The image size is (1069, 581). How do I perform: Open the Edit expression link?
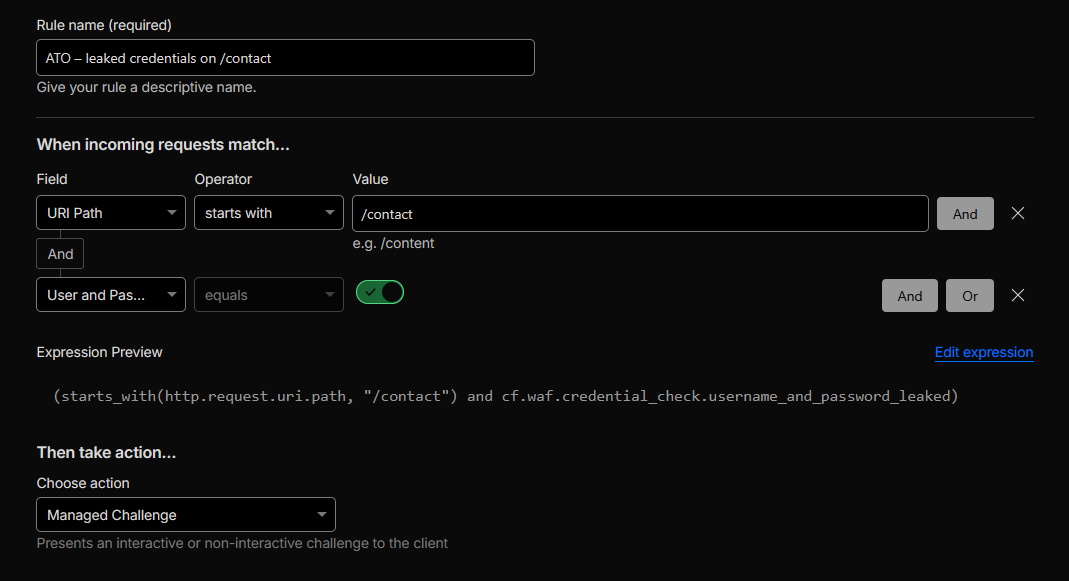point(983,352)
